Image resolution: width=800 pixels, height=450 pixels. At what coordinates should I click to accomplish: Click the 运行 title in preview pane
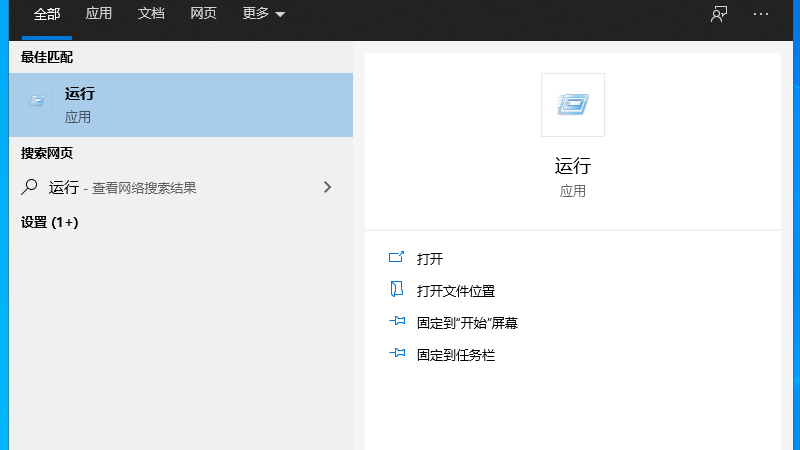(x=572, y=166)
